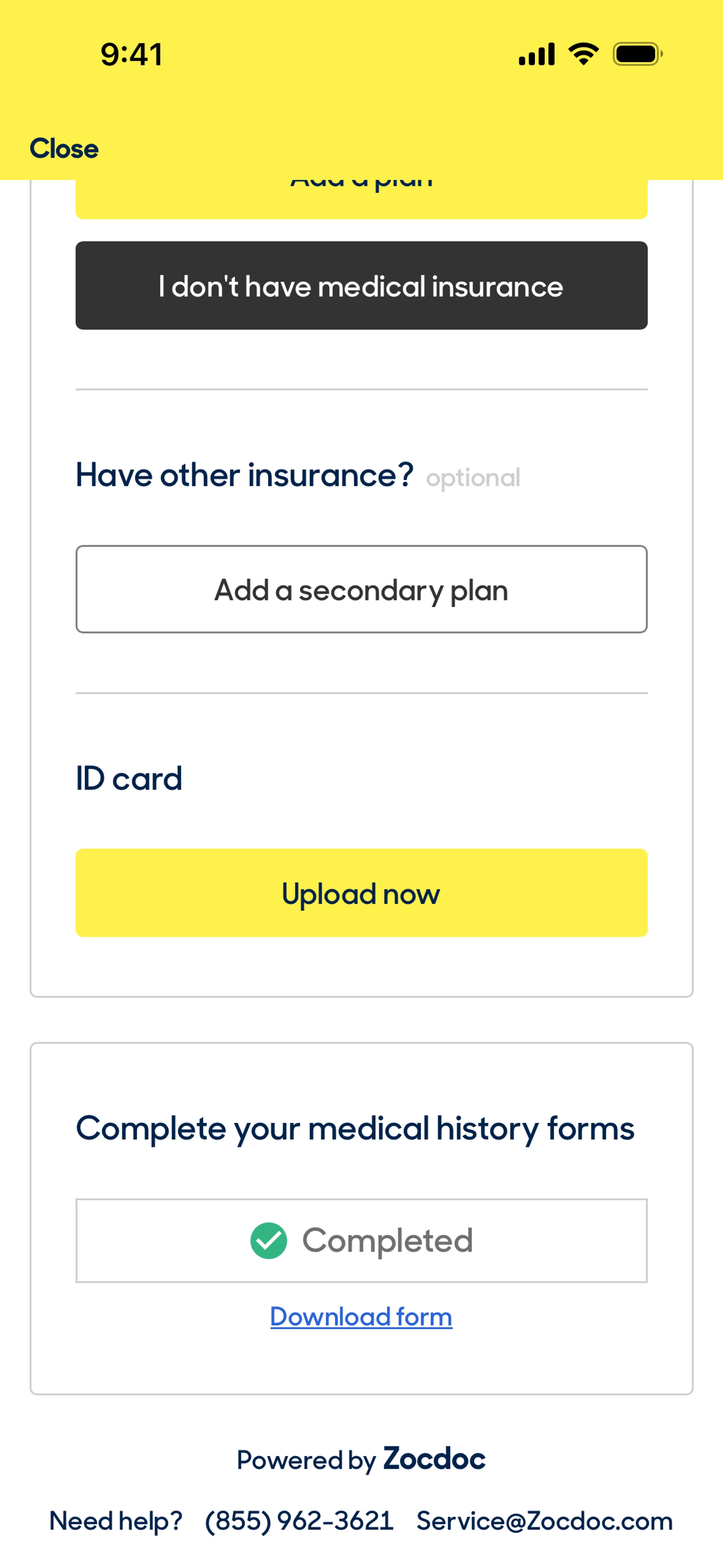This screenshot has width=723, height=1568.
Task: Tap Add a secondary plan
Action: click(361, 589)
